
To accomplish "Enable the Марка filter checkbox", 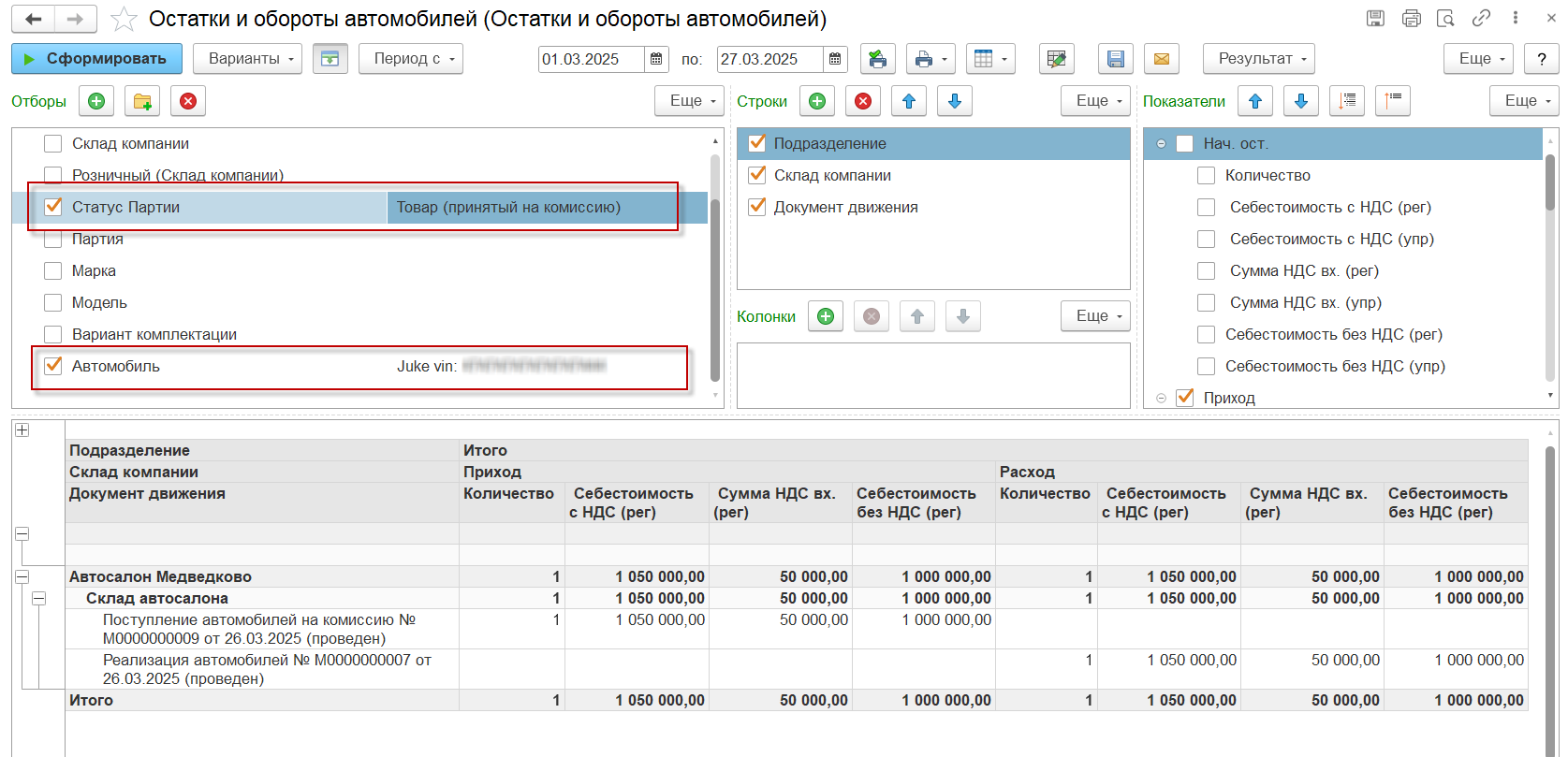I will click(x=53, y=270).
